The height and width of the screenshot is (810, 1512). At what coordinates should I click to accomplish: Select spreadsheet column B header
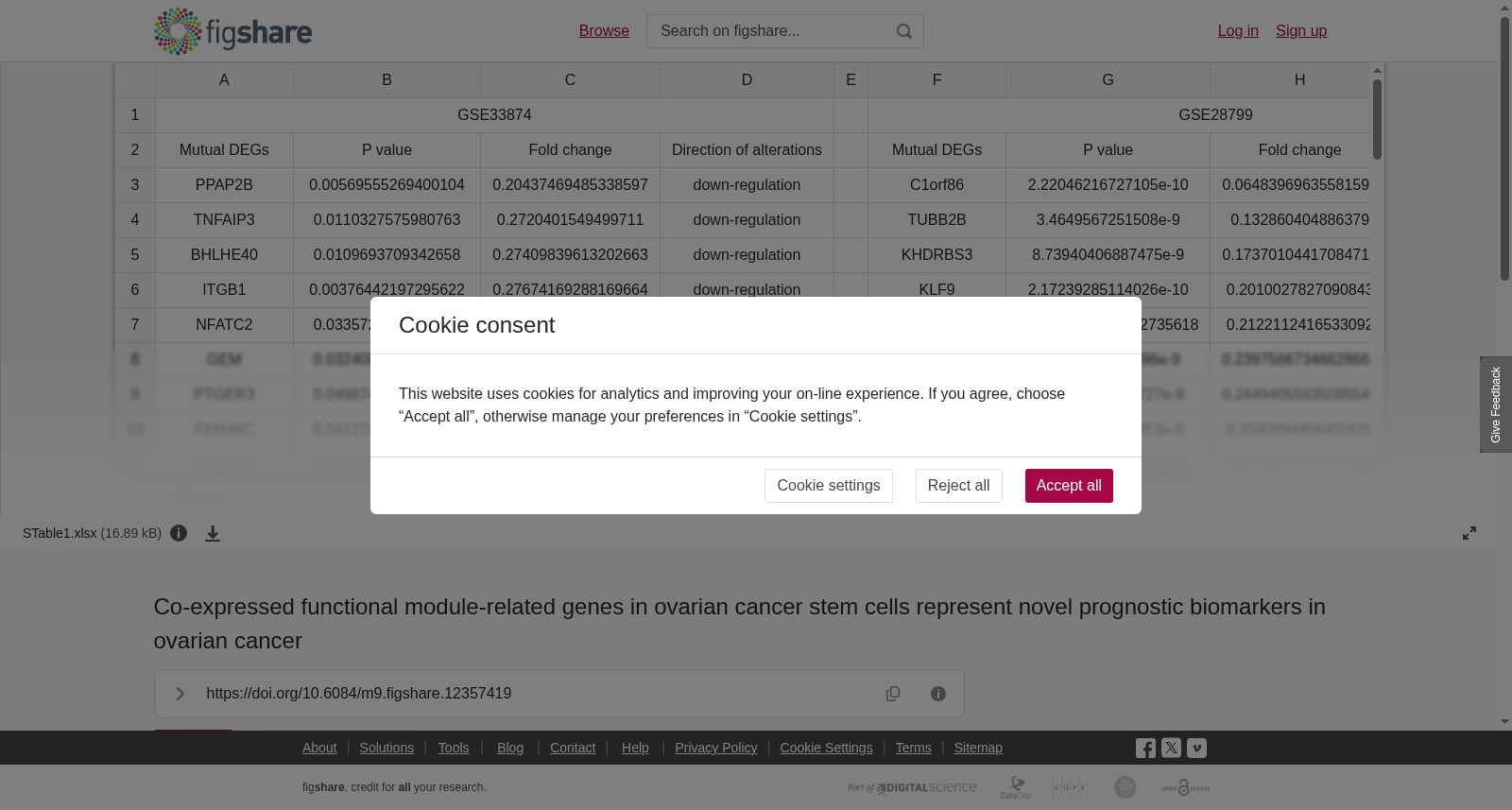tap(387, 80)
